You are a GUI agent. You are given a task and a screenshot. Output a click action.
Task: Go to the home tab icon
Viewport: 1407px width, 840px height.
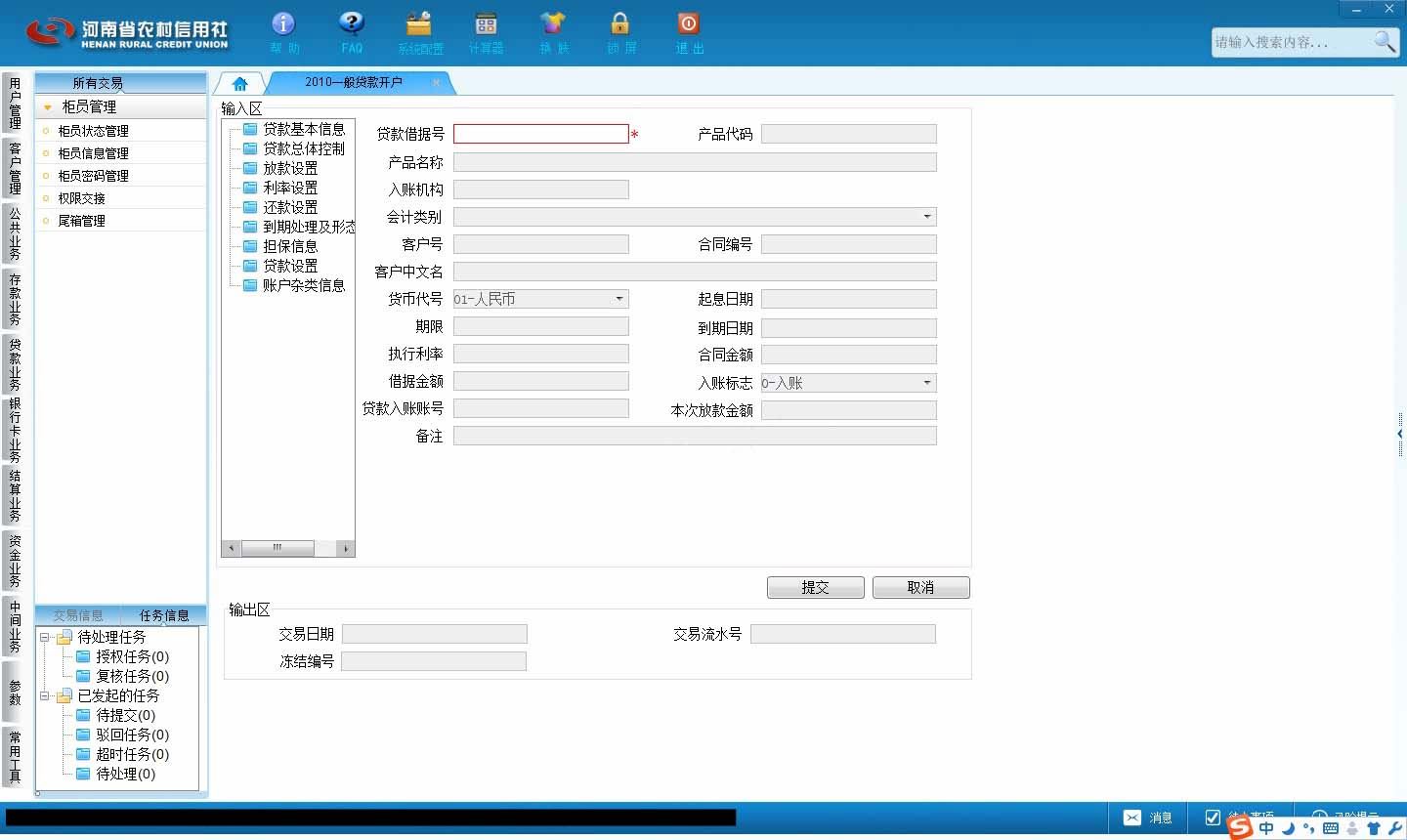coord(239,83)
